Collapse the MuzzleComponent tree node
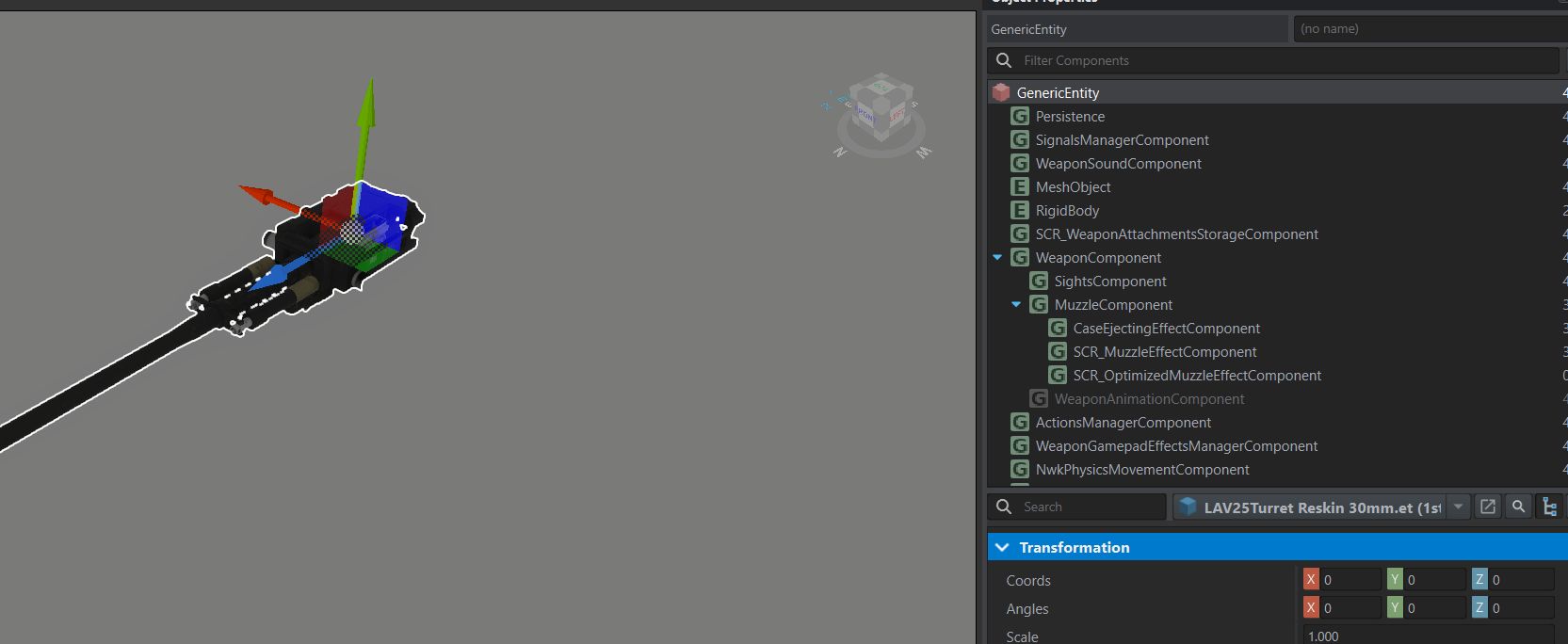The height and width of the screenshot is (644, 1568). click(1016, 304)
